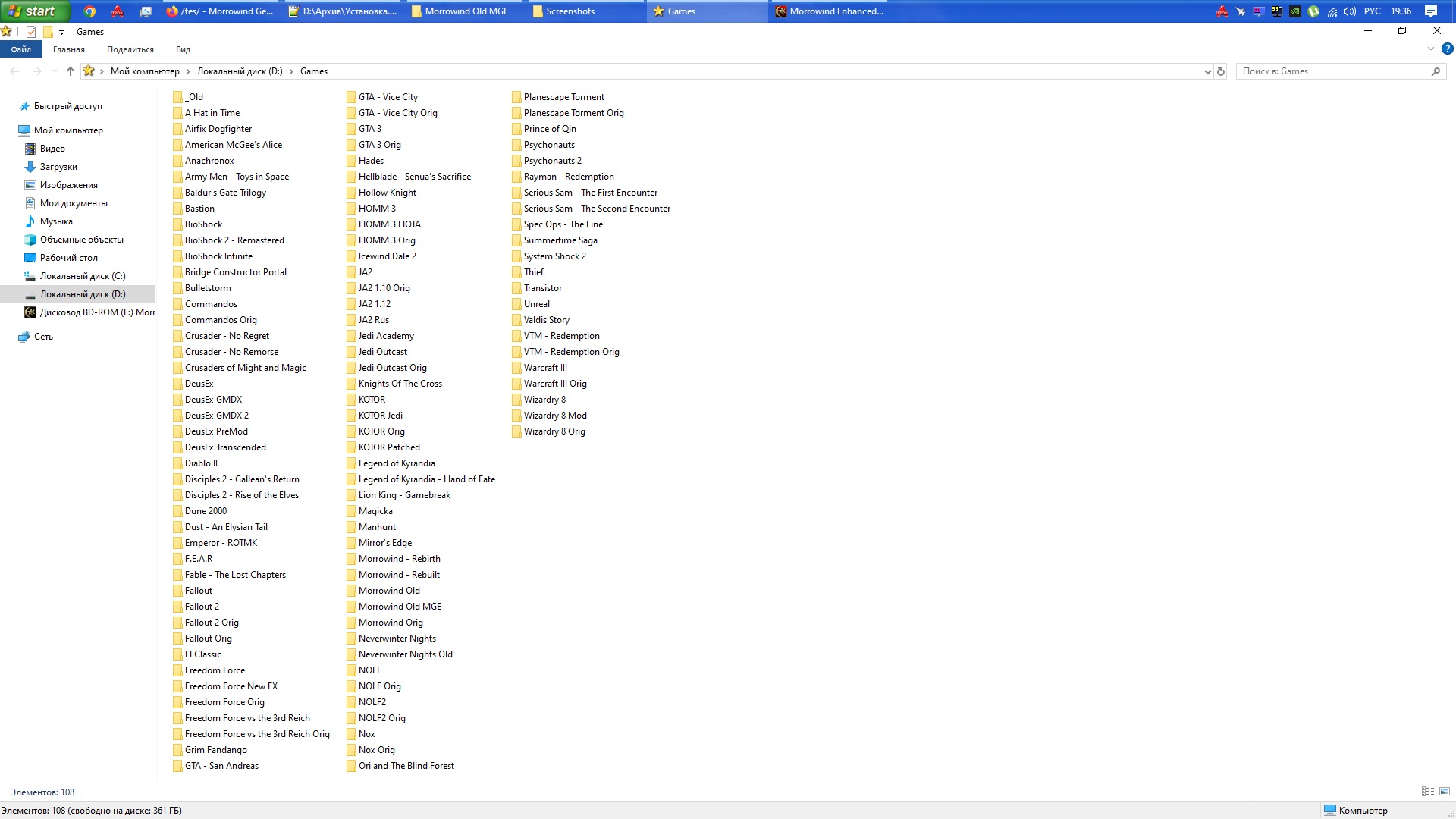Switch to large thumbnails view mode
This screenshot has width=1456, height=819.
coord(1445,792)
